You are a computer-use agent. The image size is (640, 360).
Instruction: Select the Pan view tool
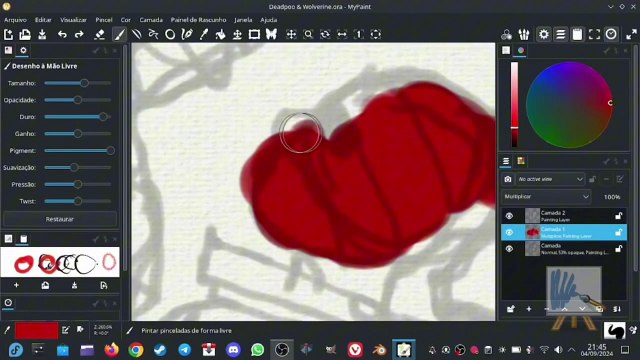(x=291, y=35)
